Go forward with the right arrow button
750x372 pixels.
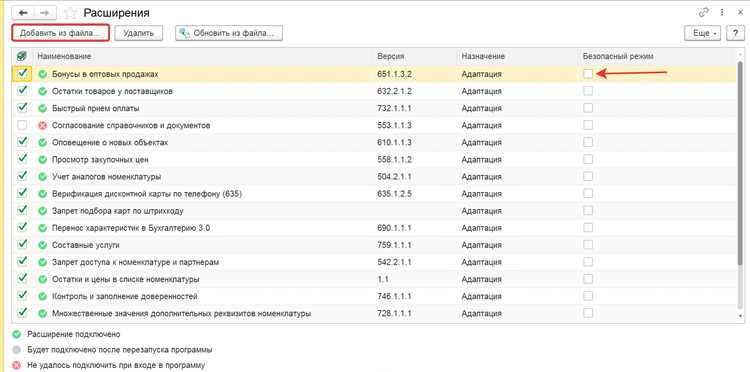coord(45,13)
